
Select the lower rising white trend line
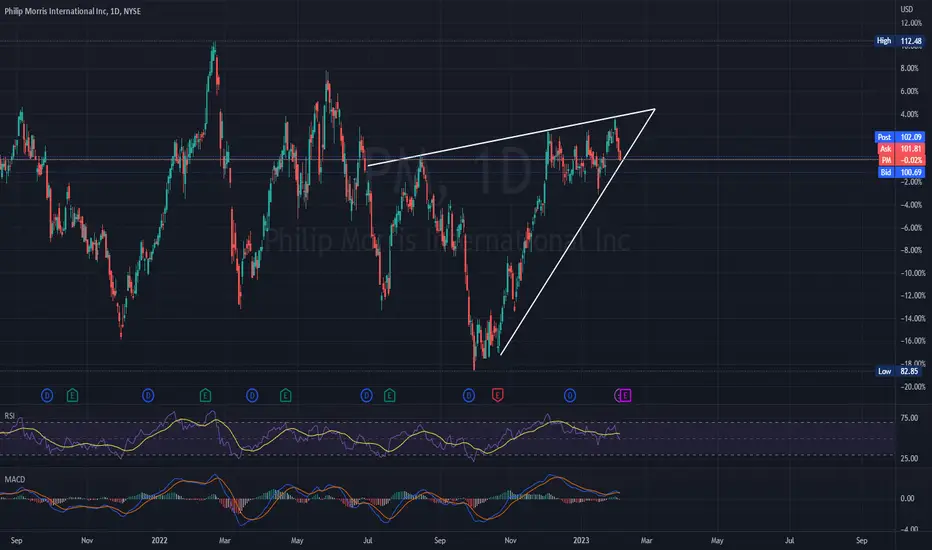[577, 232]
